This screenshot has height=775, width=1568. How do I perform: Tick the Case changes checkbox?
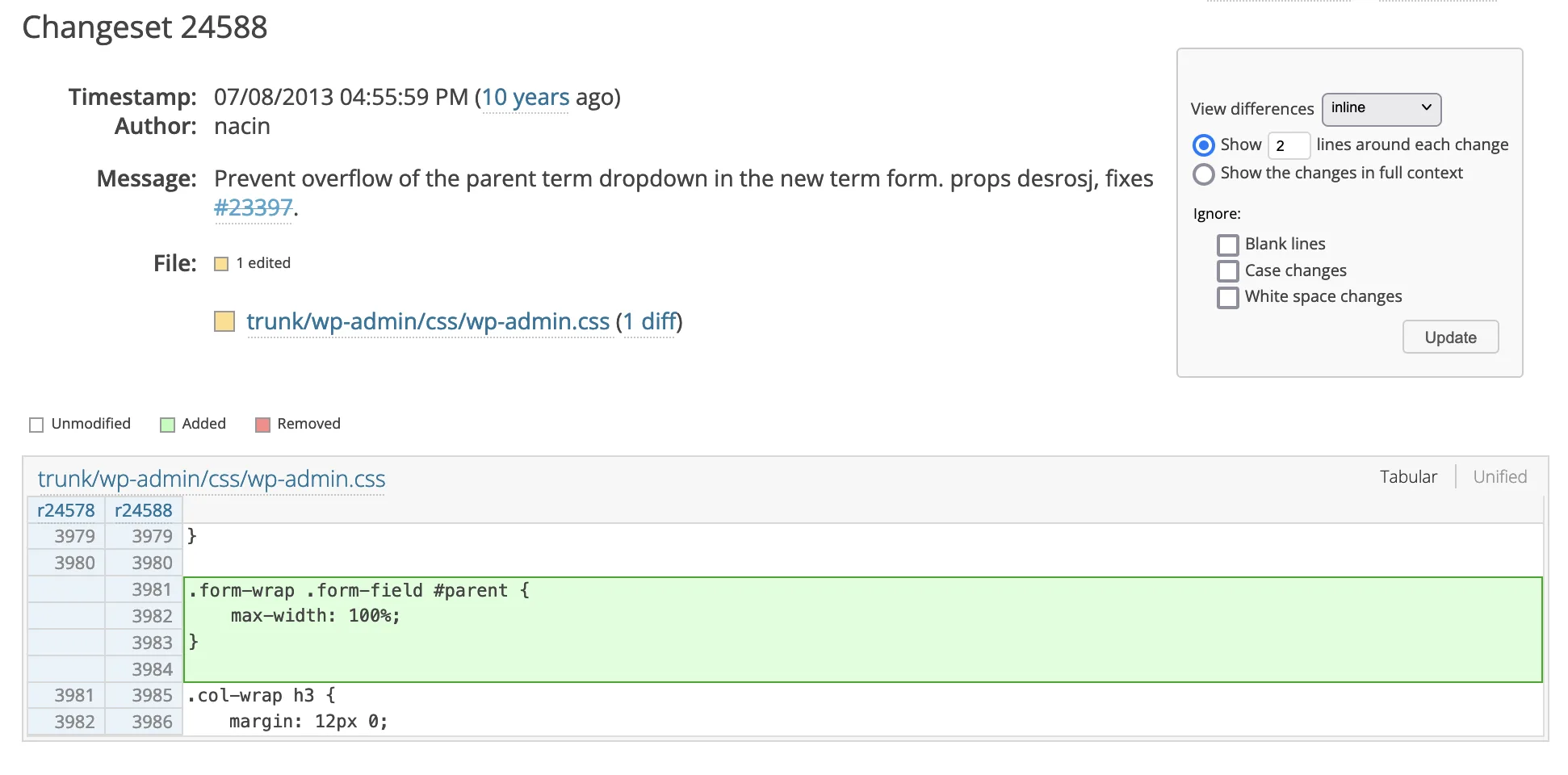coord(1227,270)
